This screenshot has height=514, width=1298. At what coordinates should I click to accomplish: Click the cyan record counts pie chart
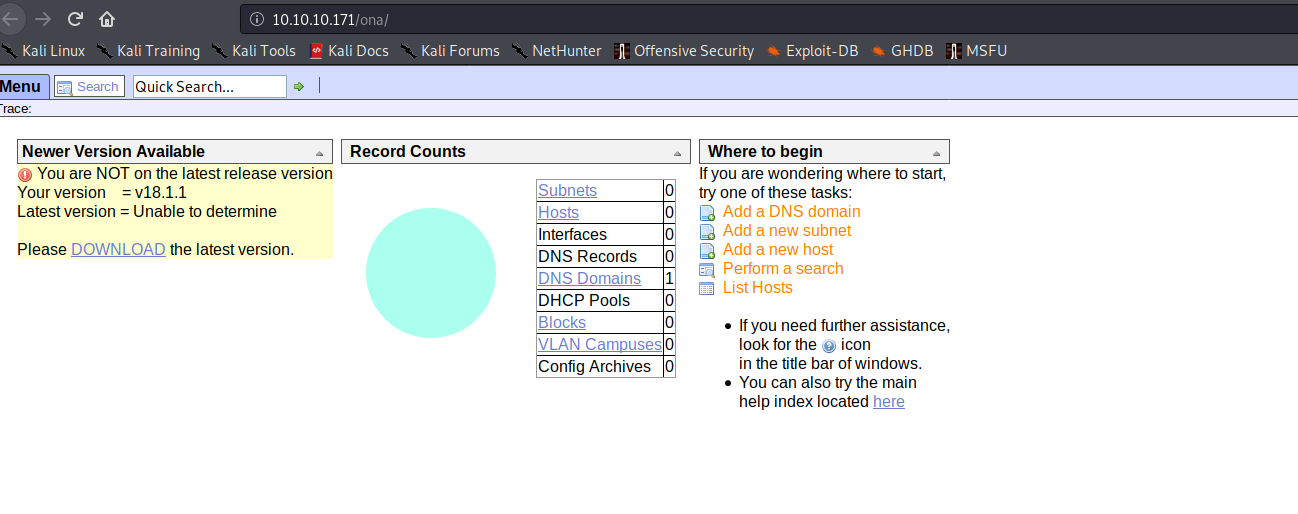click(x=431, y=273)
